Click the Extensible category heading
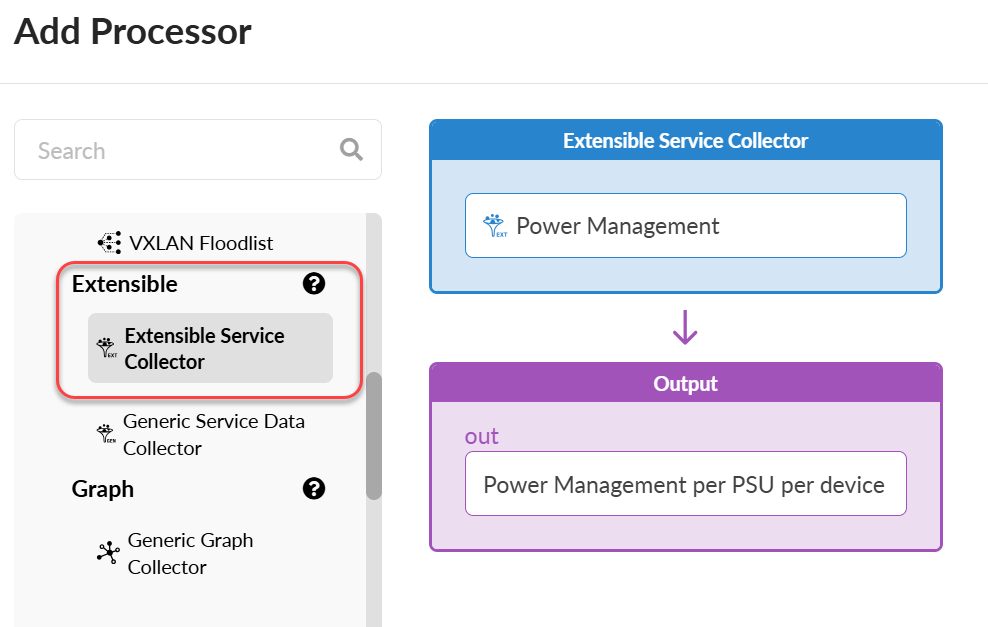Screen dimensions: 988x627 tap(125, 284)
